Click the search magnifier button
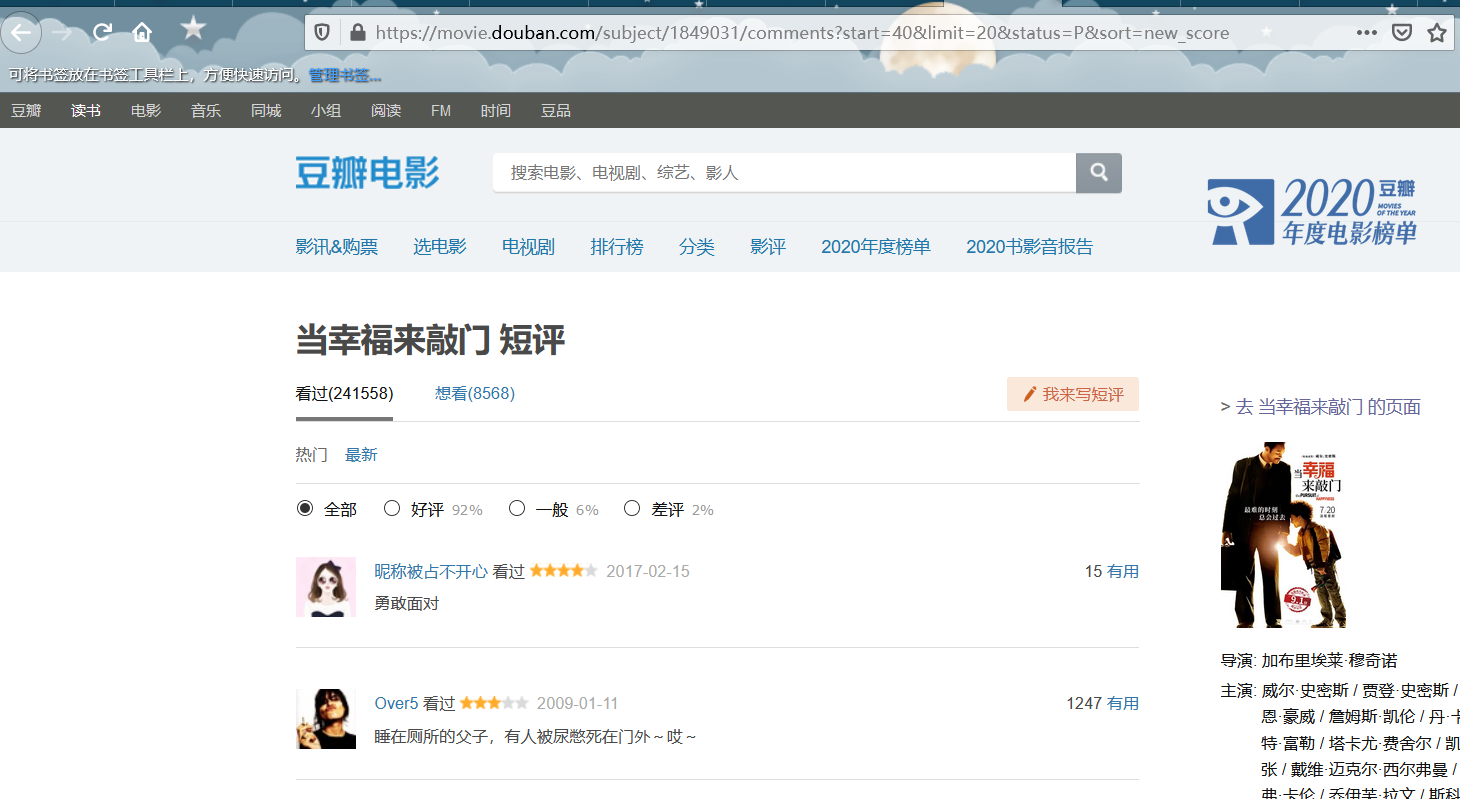Screen dimensions: 1460x799 coord(1099,173)
